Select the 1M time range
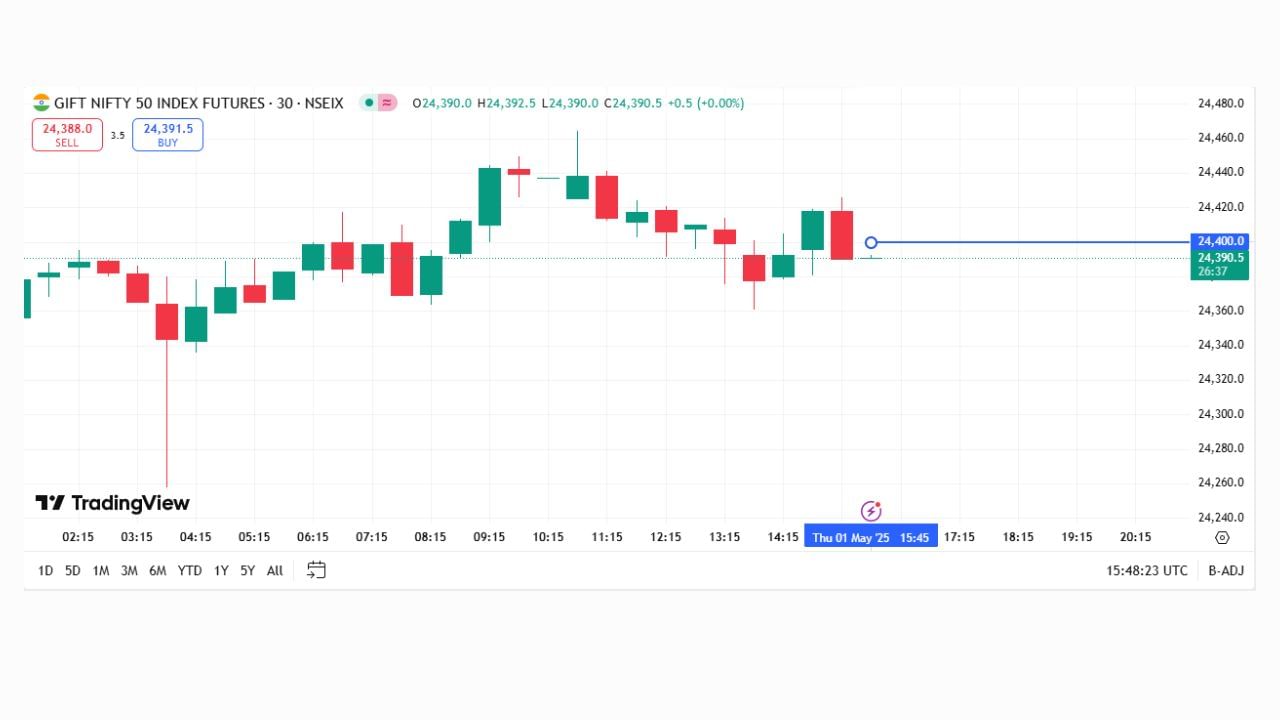Viewport: 1280px width, 720px height. (x=101, y=571)
